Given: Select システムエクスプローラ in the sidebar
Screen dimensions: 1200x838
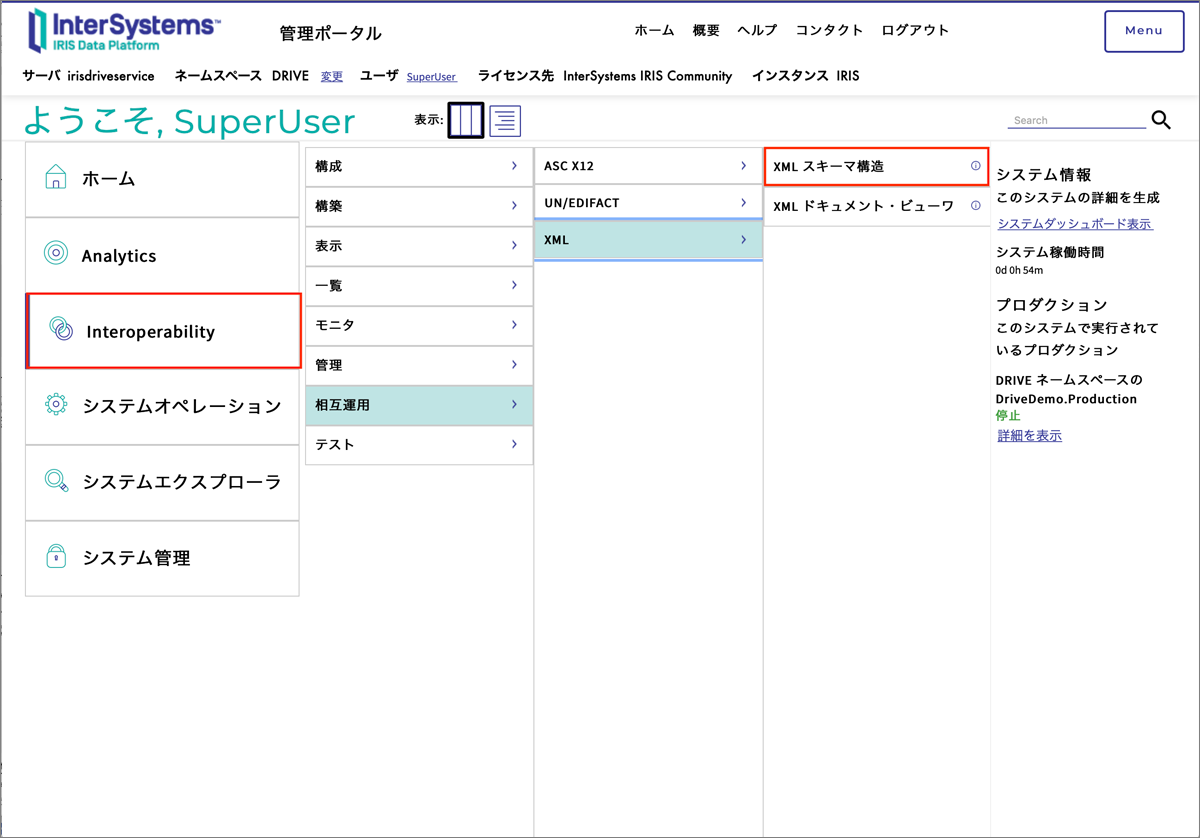Looking at the screenshot, I should [162, 482].
